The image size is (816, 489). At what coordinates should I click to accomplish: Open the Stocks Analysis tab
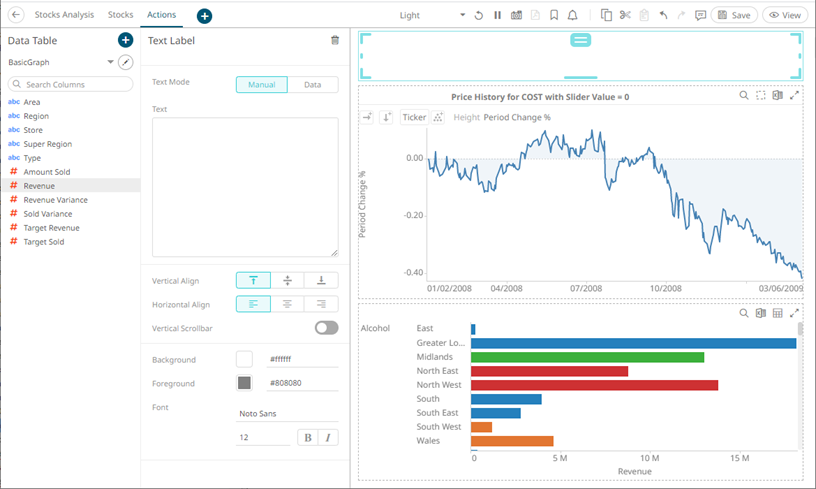(64, 15)
